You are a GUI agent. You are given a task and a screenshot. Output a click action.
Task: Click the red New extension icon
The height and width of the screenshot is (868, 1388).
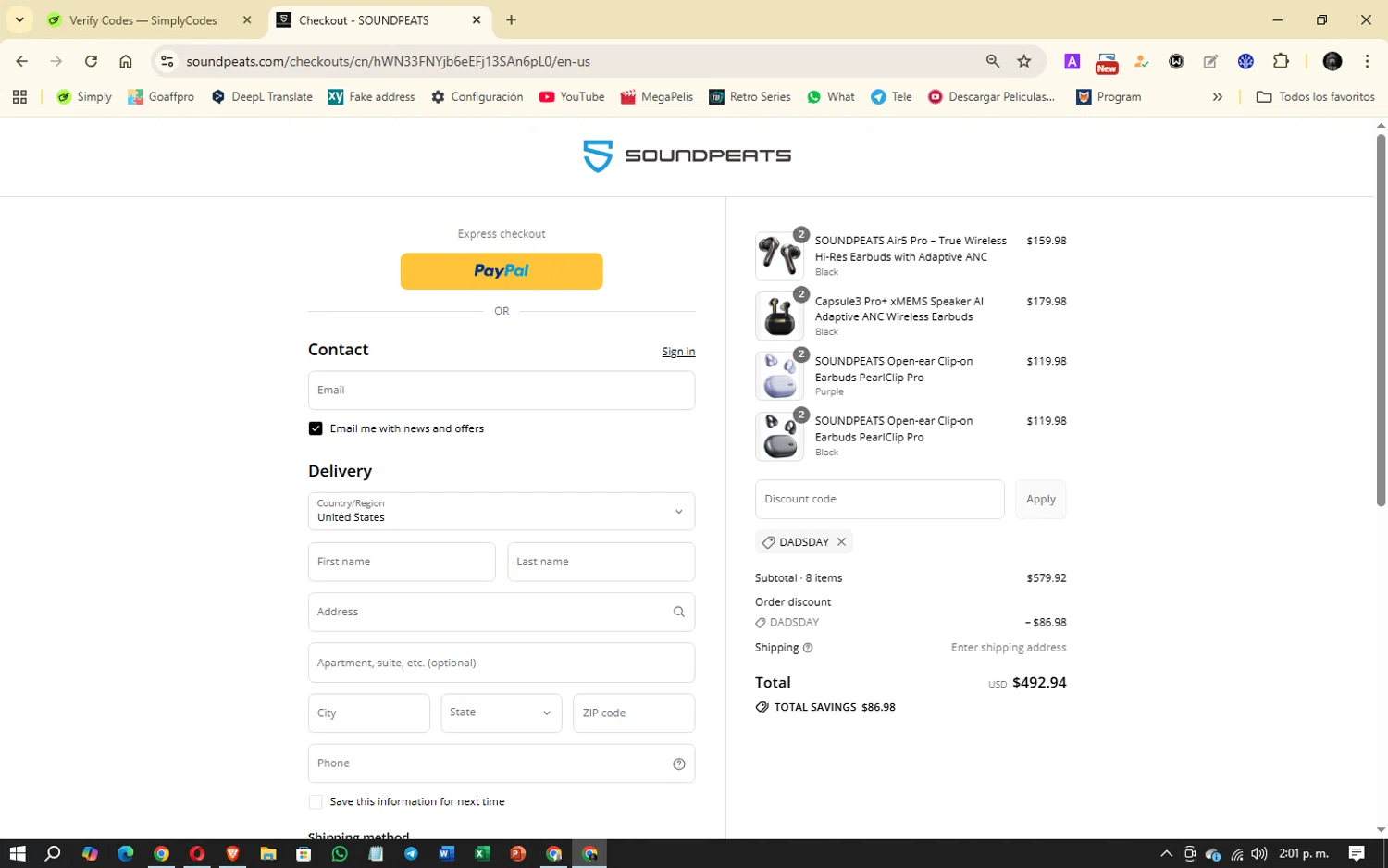pyautogui.click(x=1107, y=62)
